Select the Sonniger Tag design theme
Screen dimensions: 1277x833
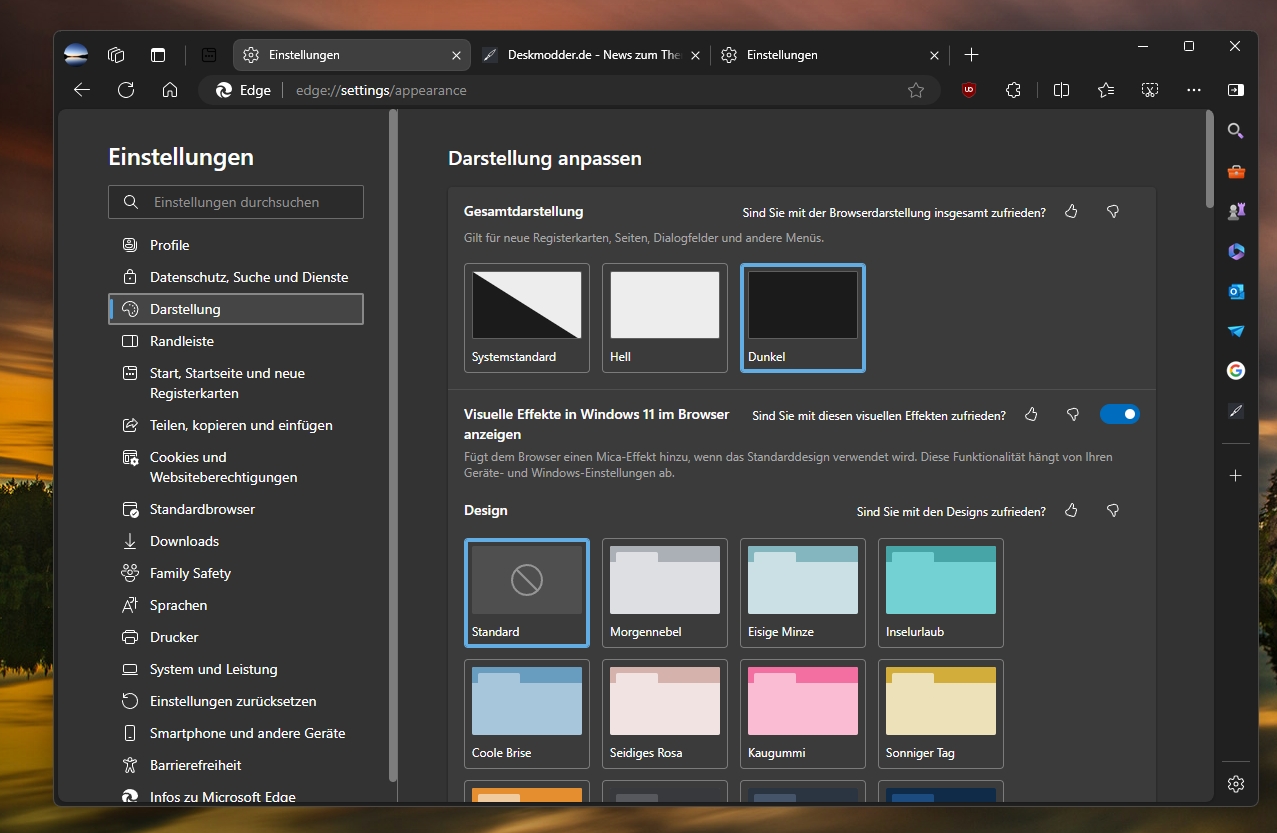pyautogui.click(x=941, y=714)
